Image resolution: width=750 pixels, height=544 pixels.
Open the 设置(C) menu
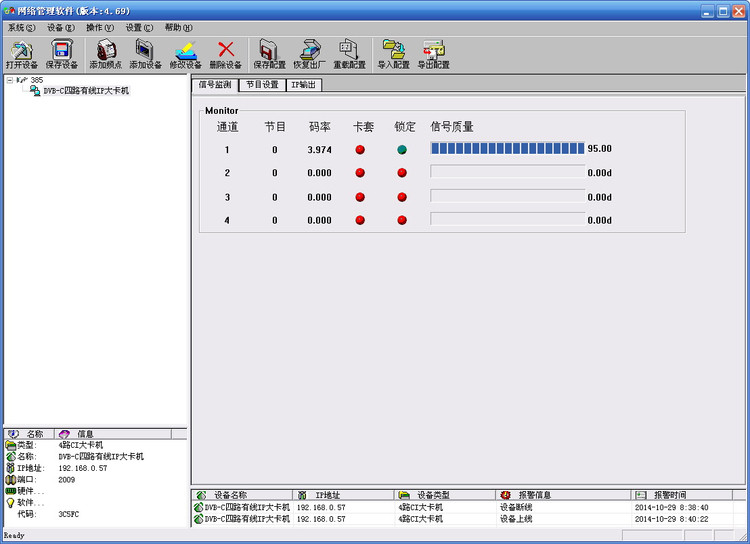(x=139, y=28)
